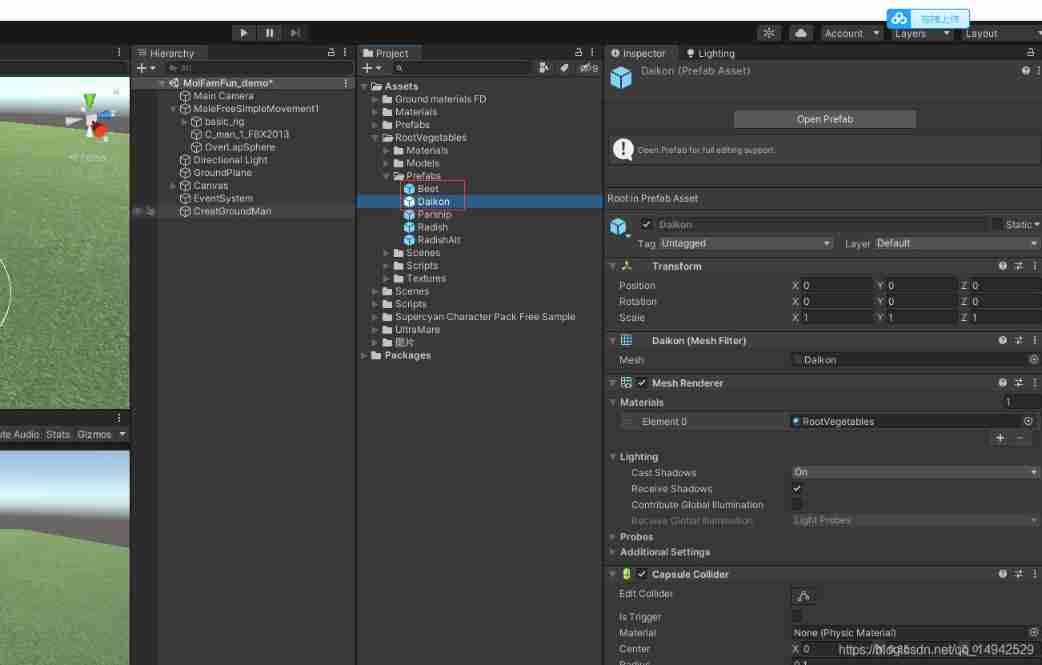This screenshot has width=1042, height=665.
Task: Expand the Additional Settings section
Action: click(613, 553)
